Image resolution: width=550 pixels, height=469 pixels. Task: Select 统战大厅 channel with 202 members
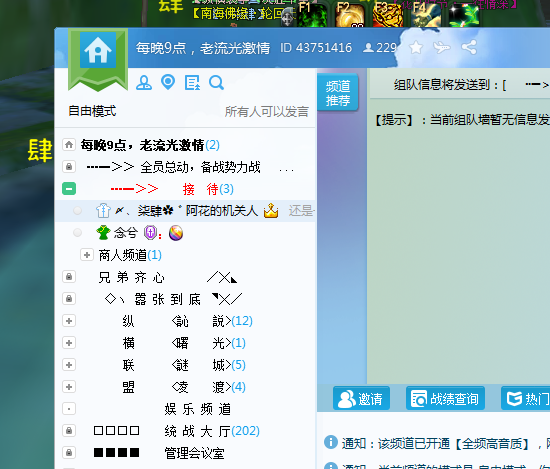pyautogui.click(x=212, y=431)
